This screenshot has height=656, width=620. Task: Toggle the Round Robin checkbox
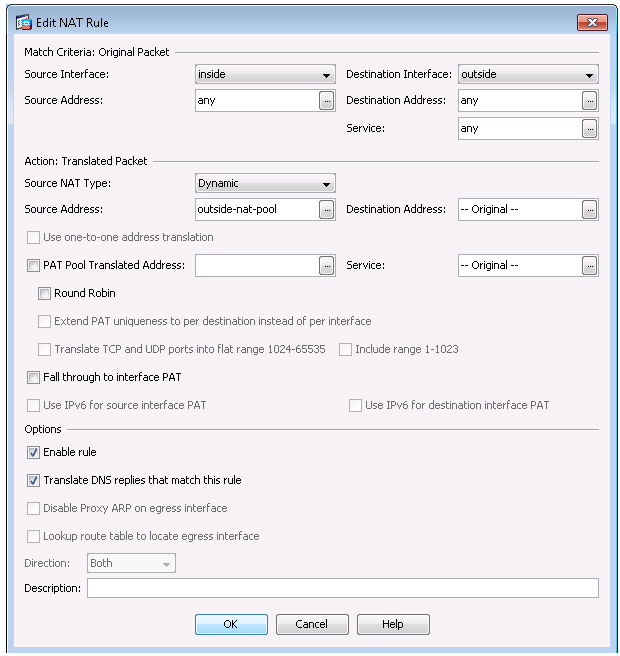pyautogui.click(x=45, y=294)
